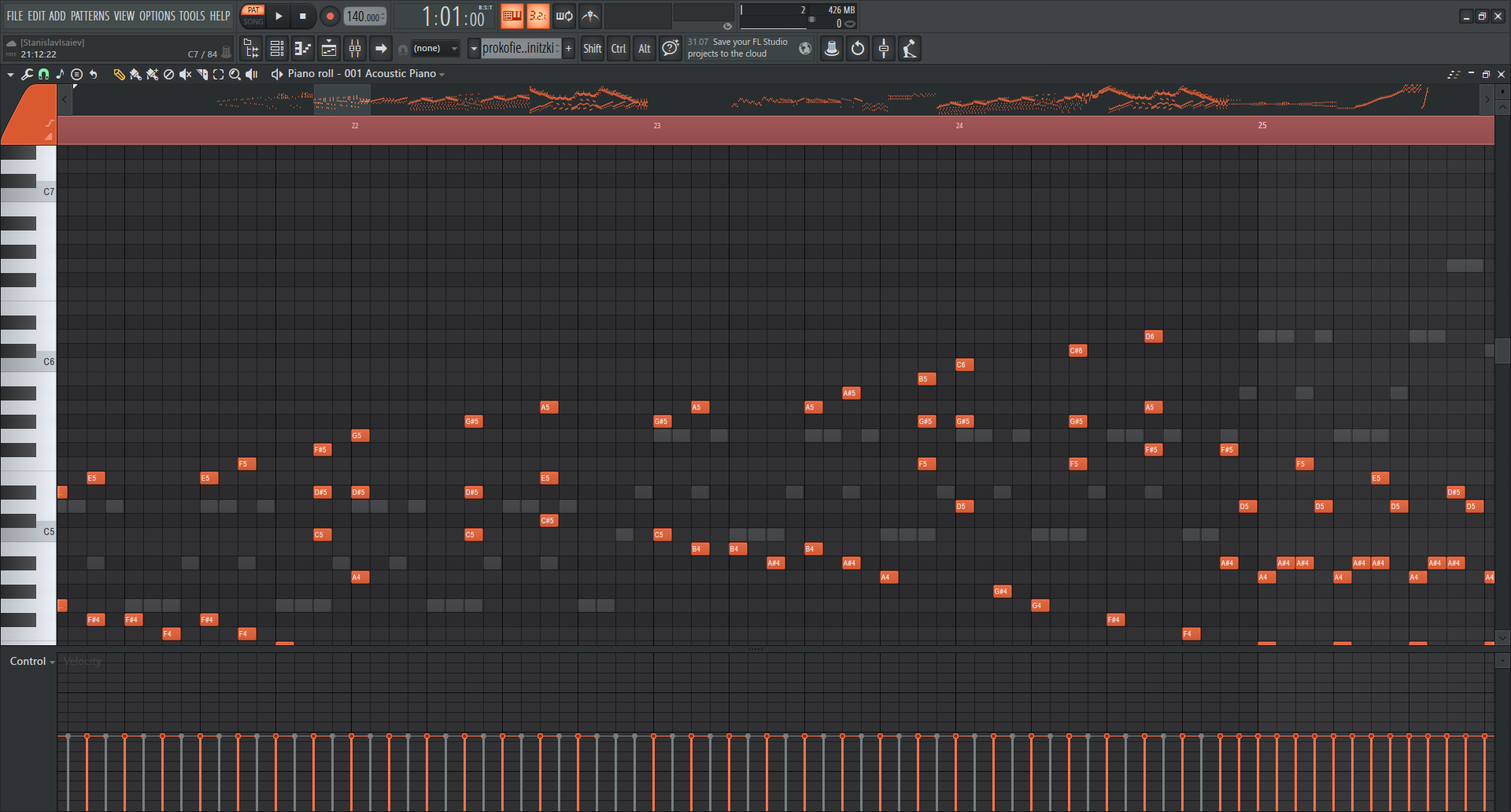
Task: Choose the Select marquee tool
Action: [218, 74]
